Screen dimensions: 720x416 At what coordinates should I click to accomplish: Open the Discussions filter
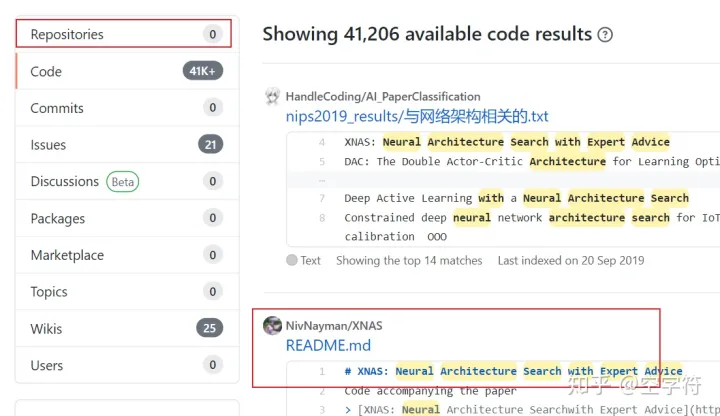(127, 181)
